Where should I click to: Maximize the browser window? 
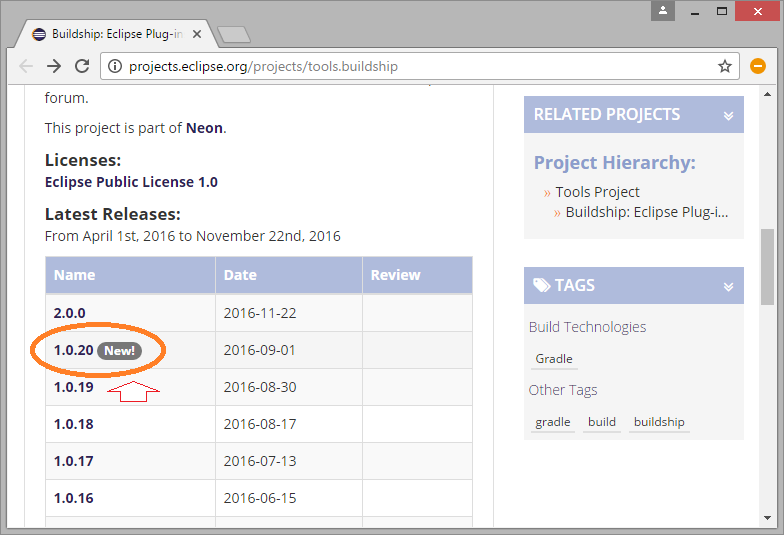[722, 10]
